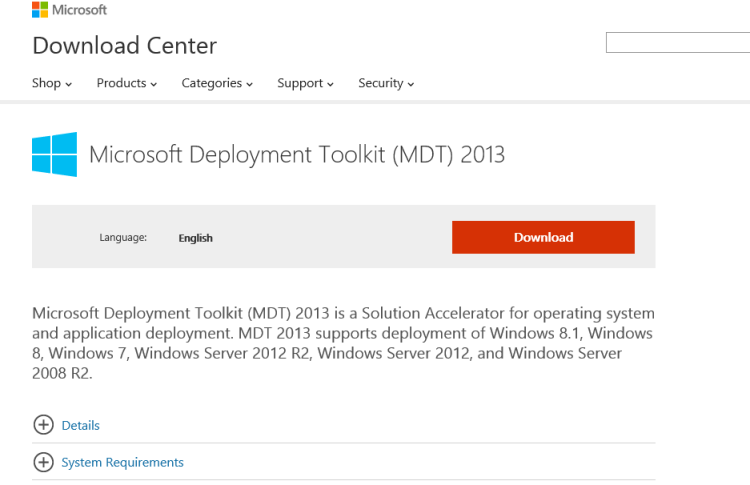The width and height of the screenshot is (750, 485).
Task: Click the chevron arrow next to Security
Action: [411, 84]
